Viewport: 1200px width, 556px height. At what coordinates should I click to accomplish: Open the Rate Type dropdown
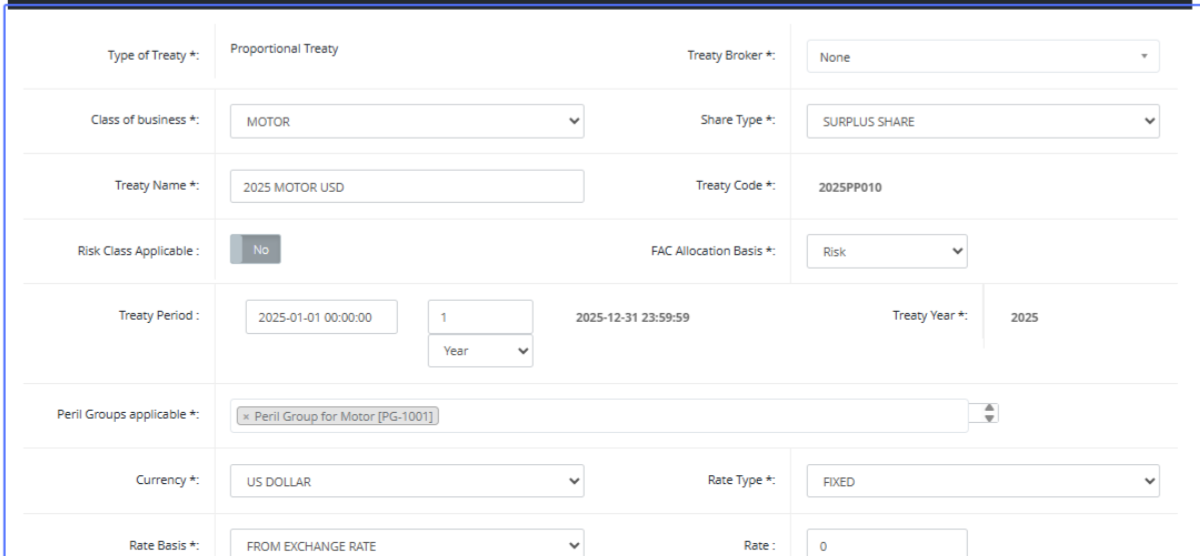click(x=982, y=481)
